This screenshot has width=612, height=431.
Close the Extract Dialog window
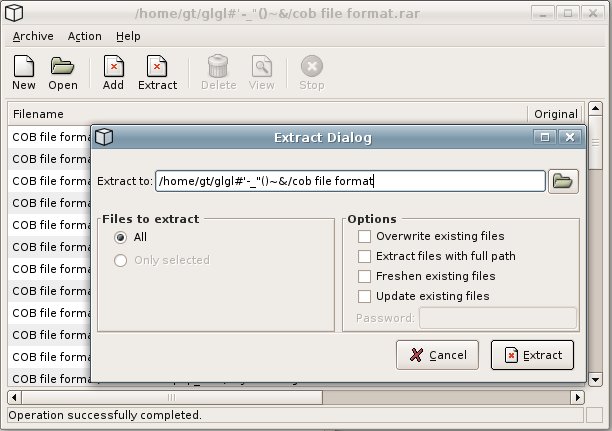coord(570,137)
